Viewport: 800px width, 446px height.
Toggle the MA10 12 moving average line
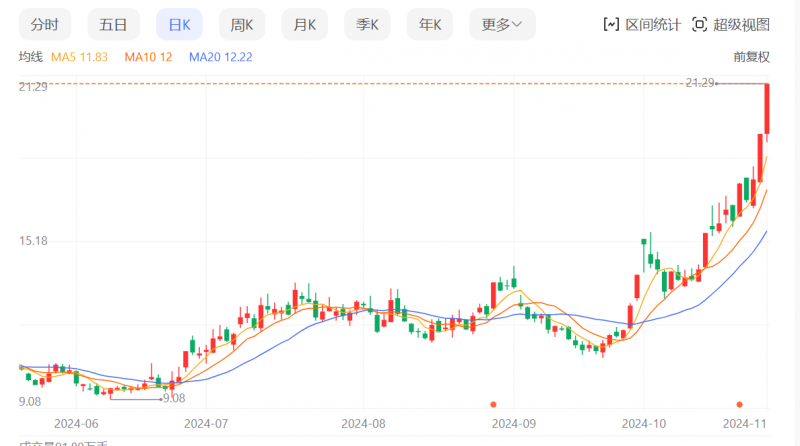coord(148,57)
